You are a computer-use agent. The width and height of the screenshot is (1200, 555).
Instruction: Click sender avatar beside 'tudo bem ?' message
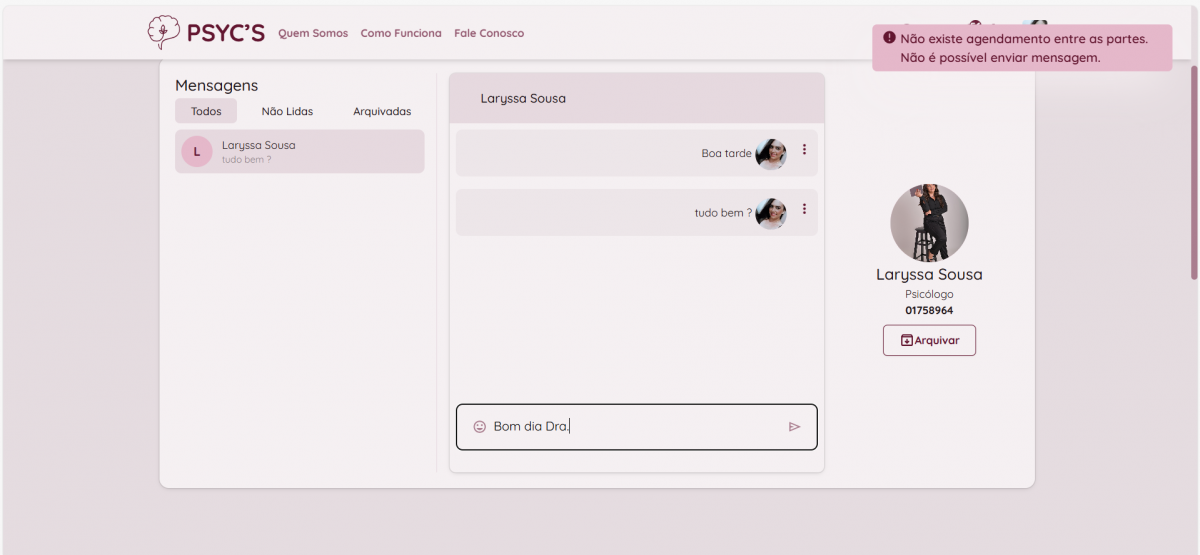(x=771, y=213)
